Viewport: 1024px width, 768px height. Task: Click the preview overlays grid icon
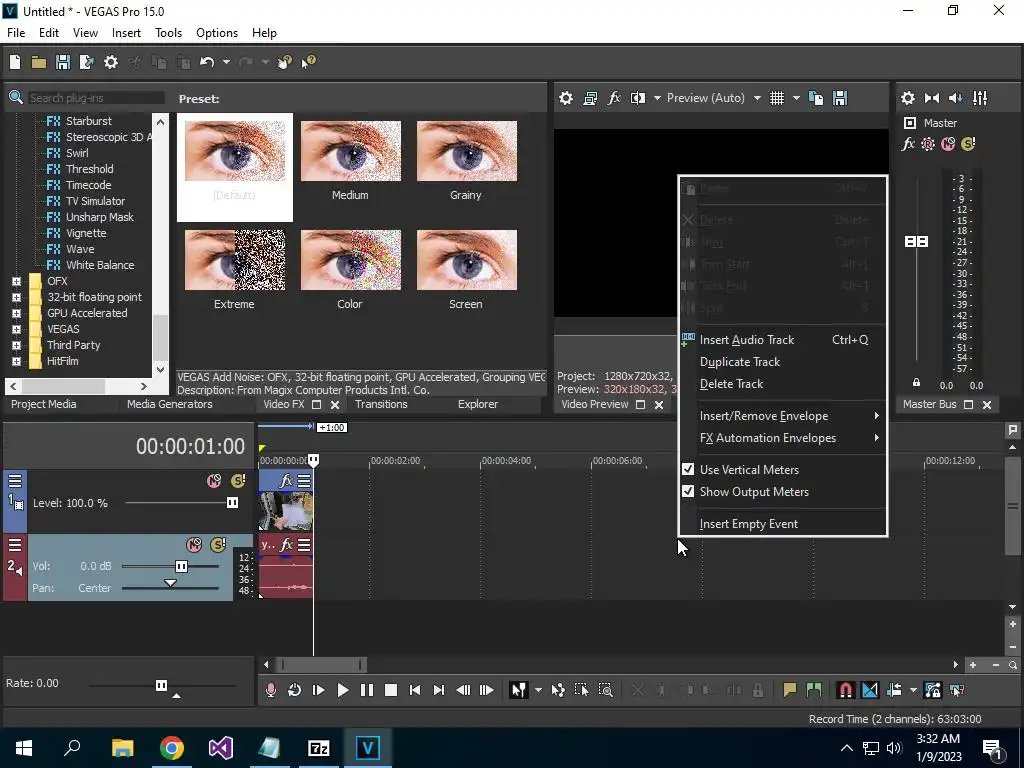(x=776, y=98)
